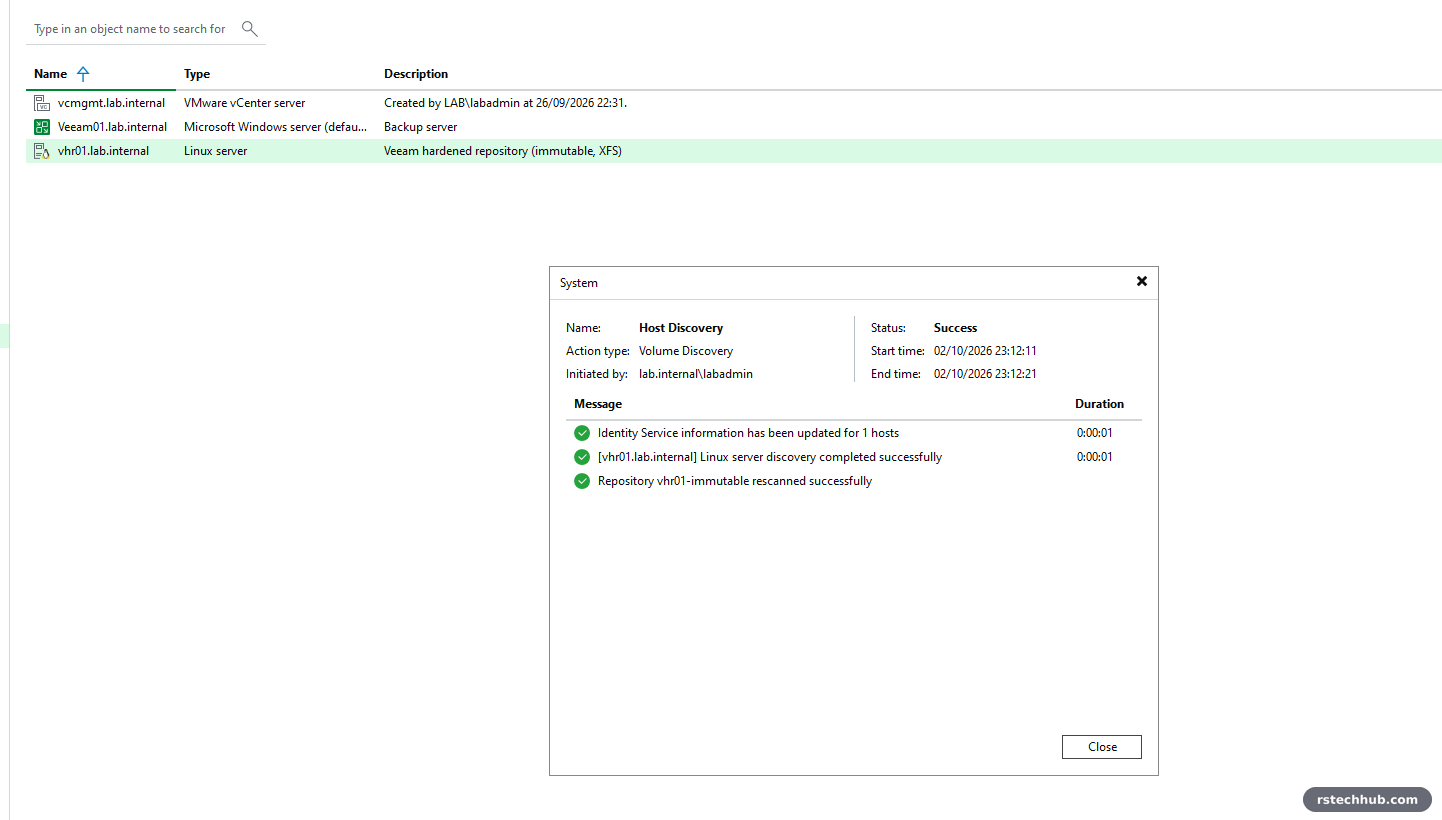
Task: Sort by the Description column header
Action: 416,74
